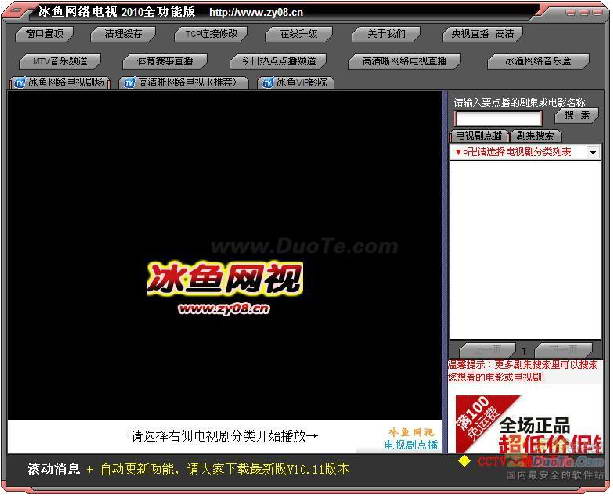
Task: Click the 温馨提示 red hint text
Action: pyautogui.click(x=523, y=371)
